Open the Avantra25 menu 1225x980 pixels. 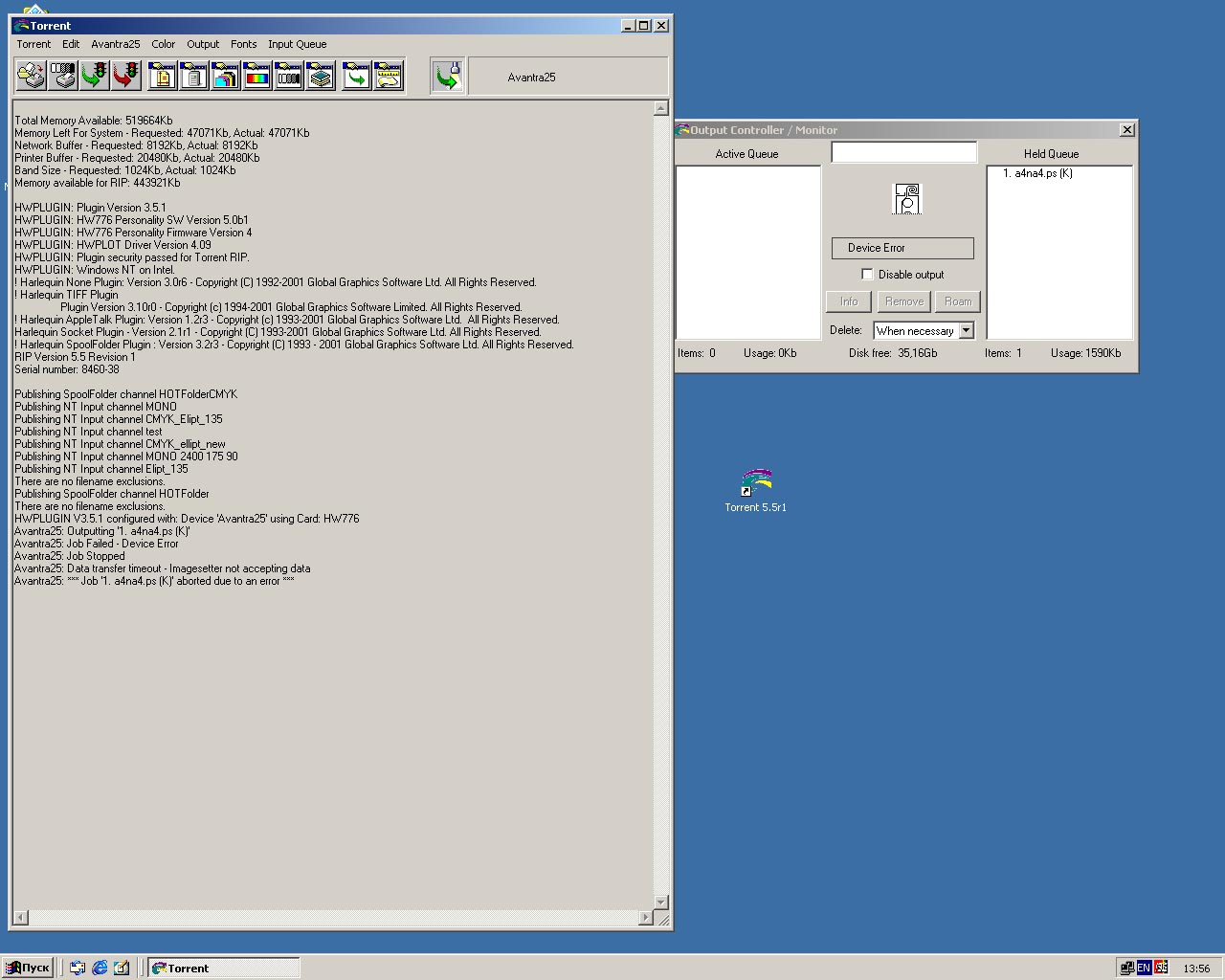tap(116, 44)
